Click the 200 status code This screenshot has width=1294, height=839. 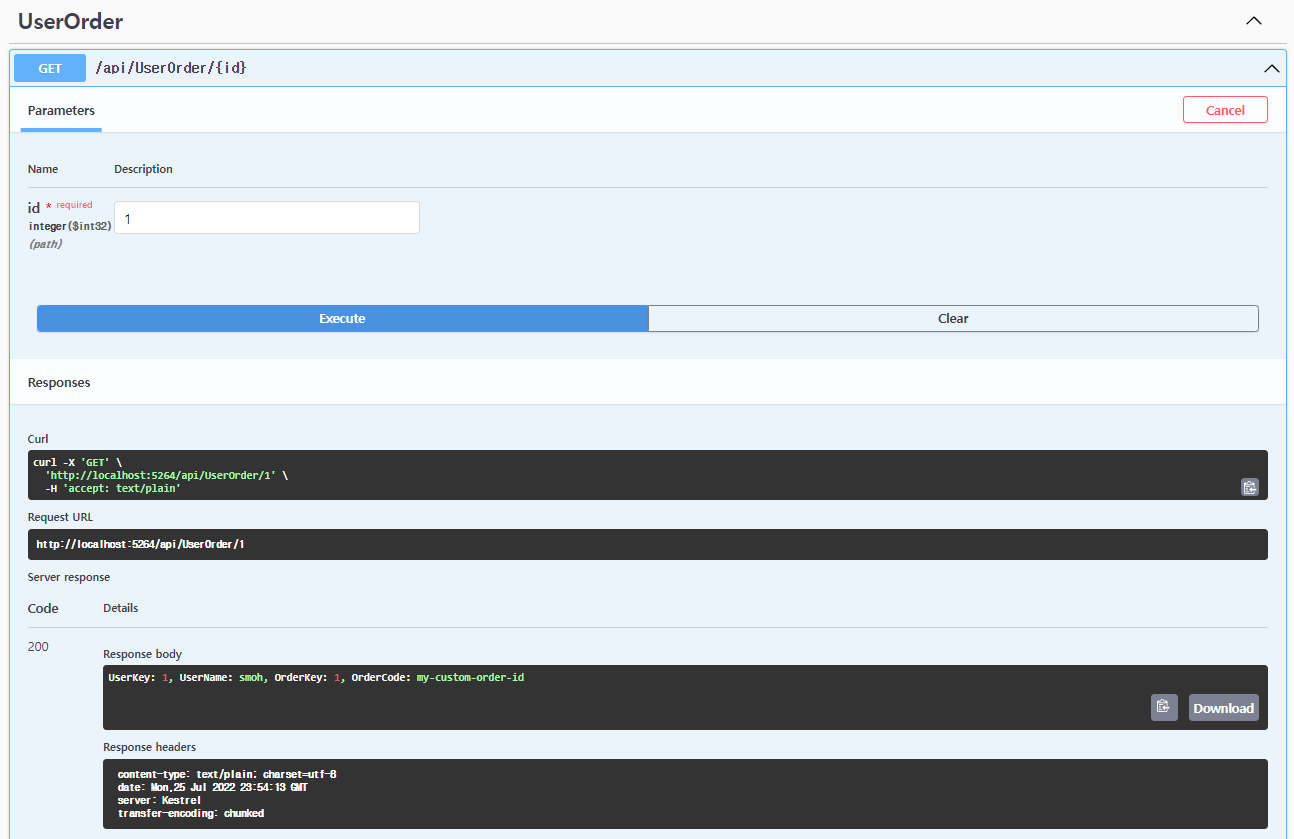[38, 647]
